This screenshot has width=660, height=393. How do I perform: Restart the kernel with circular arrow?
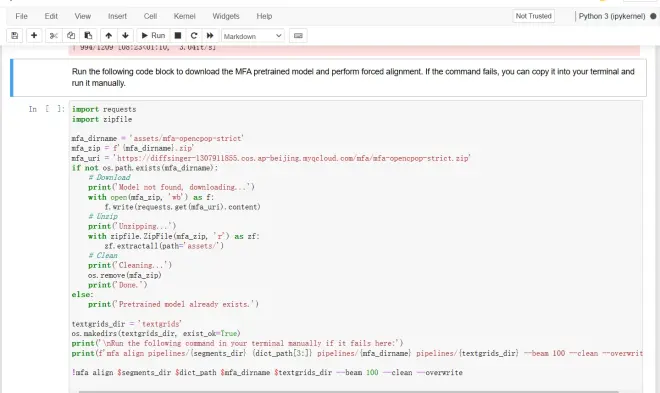[194, 36]
